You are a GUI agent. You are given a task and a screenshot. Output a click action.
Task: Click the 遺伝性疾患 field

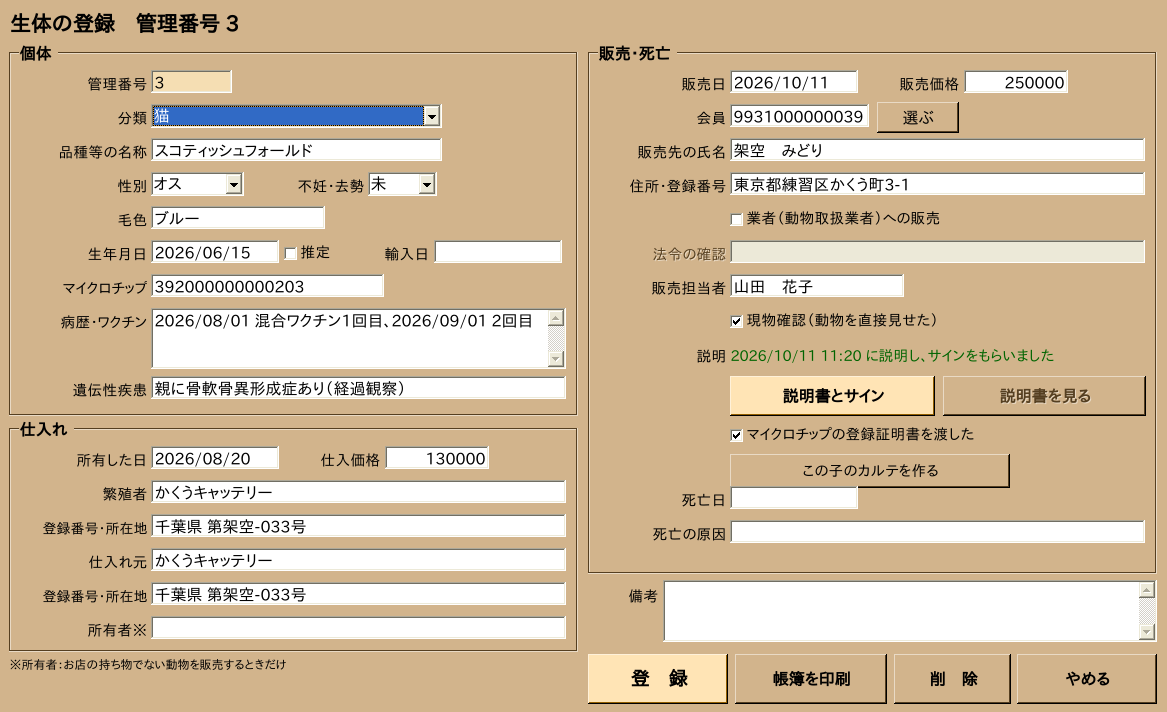tap(359, 388)
